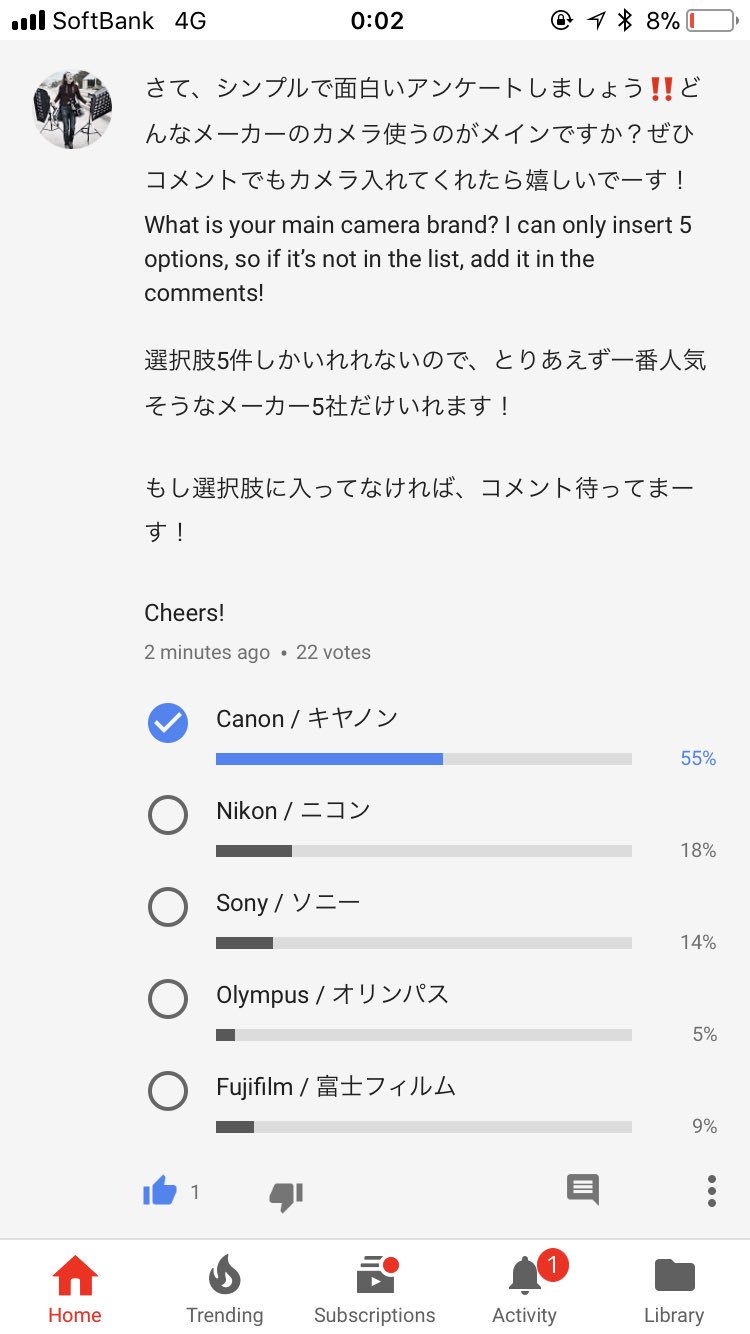This screenshot has height=1334, width=750.
Task: Select the Sony / ソニー radio option
Action: [168, 907]
